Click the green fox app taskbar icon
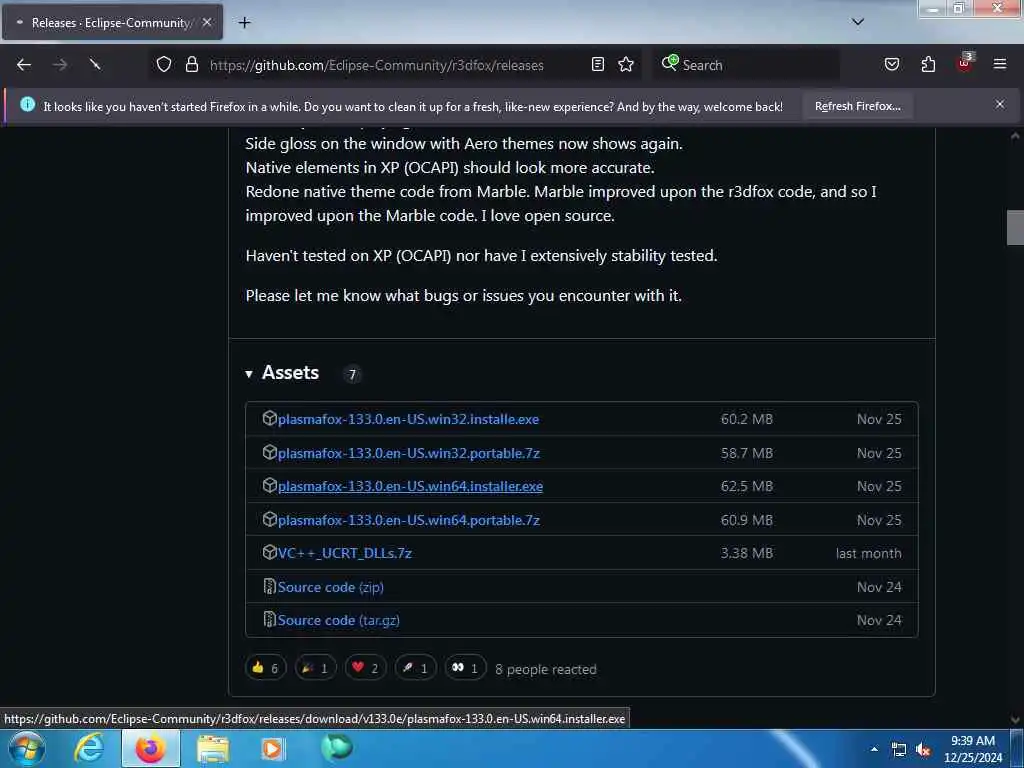1024x768 pixels. [337, 747]
